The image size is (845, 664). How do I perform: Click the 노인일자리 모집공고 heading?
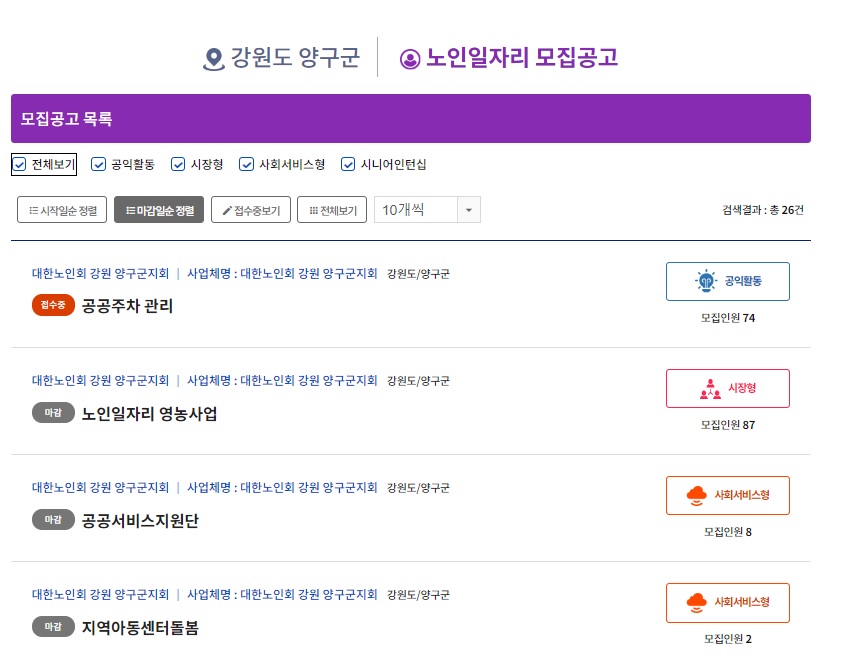(x=522, y=58)
